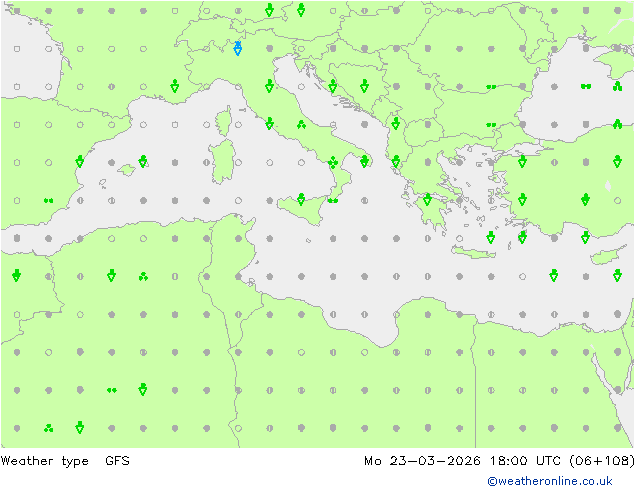Select the rain symbol over Morocco's western edge

pos(17,275)
